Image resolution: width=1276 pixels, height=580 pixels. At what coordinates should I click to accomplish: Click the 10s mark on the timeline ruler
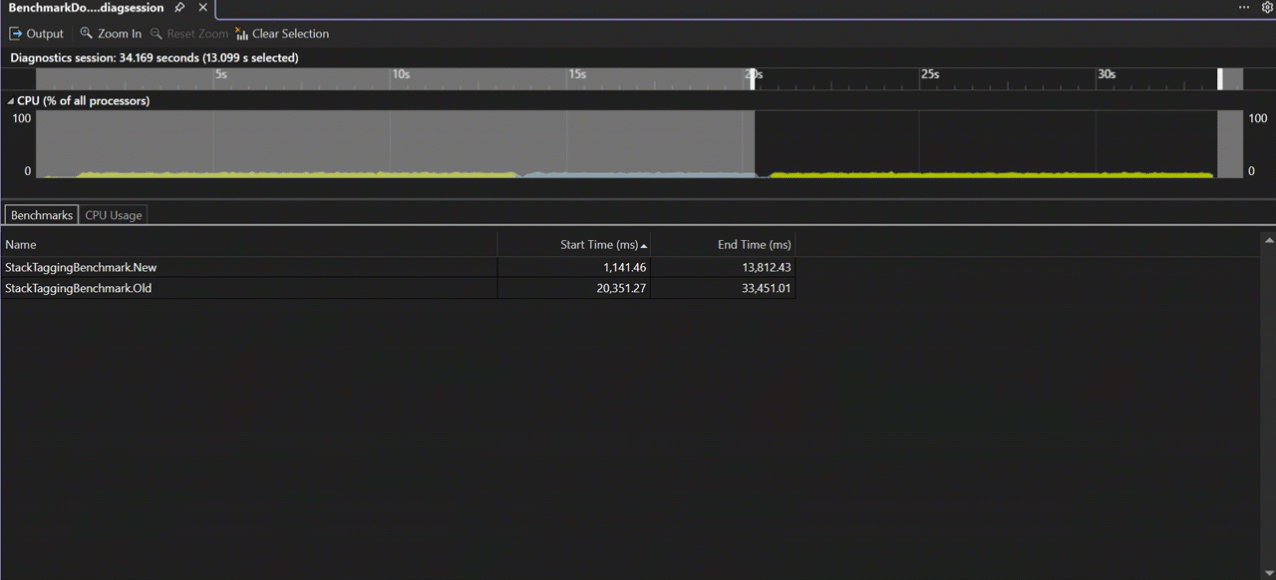(x=400, y=75)
